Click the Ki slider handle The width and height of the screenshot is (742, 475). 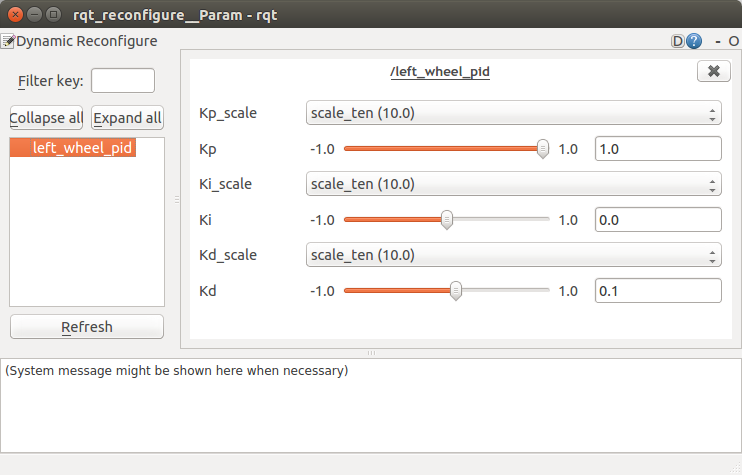click(447, 220)
